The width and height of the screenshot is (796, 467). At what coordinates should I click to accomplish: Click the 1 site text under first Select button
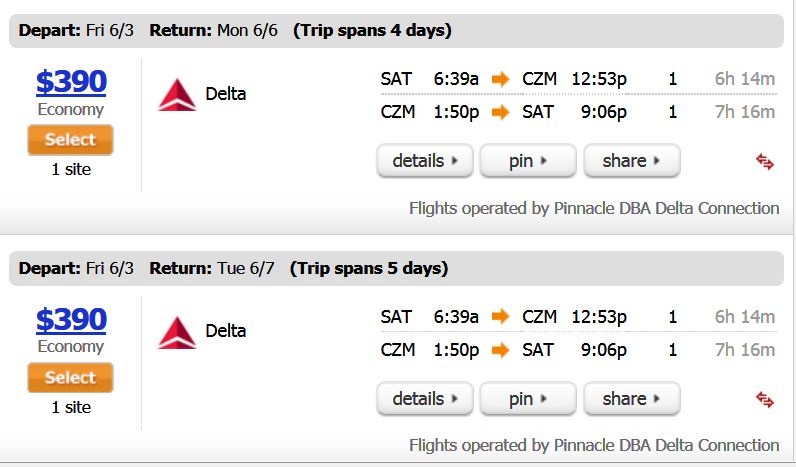tap(71, 169)
